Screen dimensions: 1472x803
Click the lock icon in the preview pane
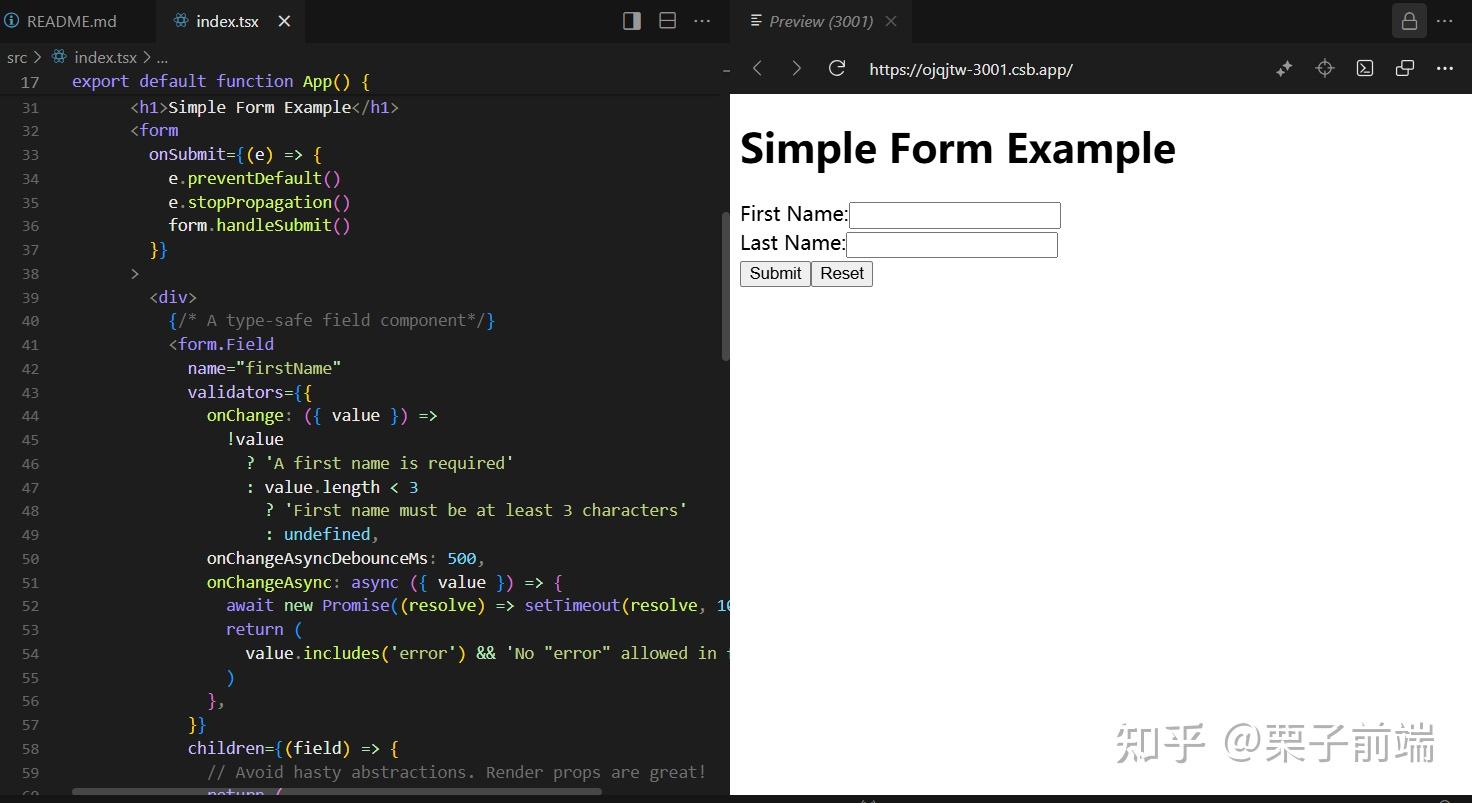(x=1409, y=21)
